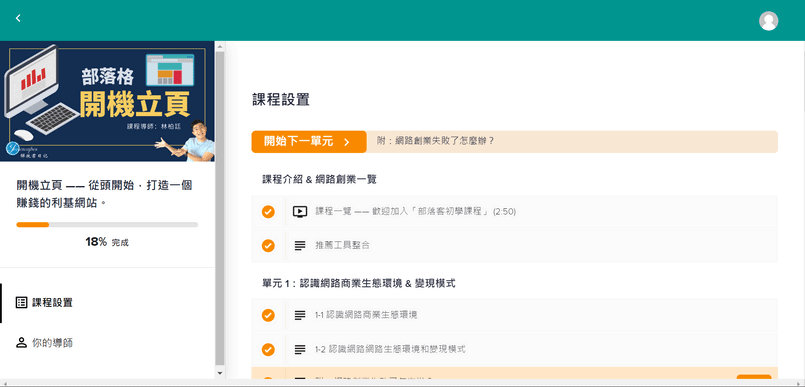Click section heading 單元 1：認識網路商業生態環境
Image resolution: width=805 pixels, height=387 pixels.
(x=358, y=283)
